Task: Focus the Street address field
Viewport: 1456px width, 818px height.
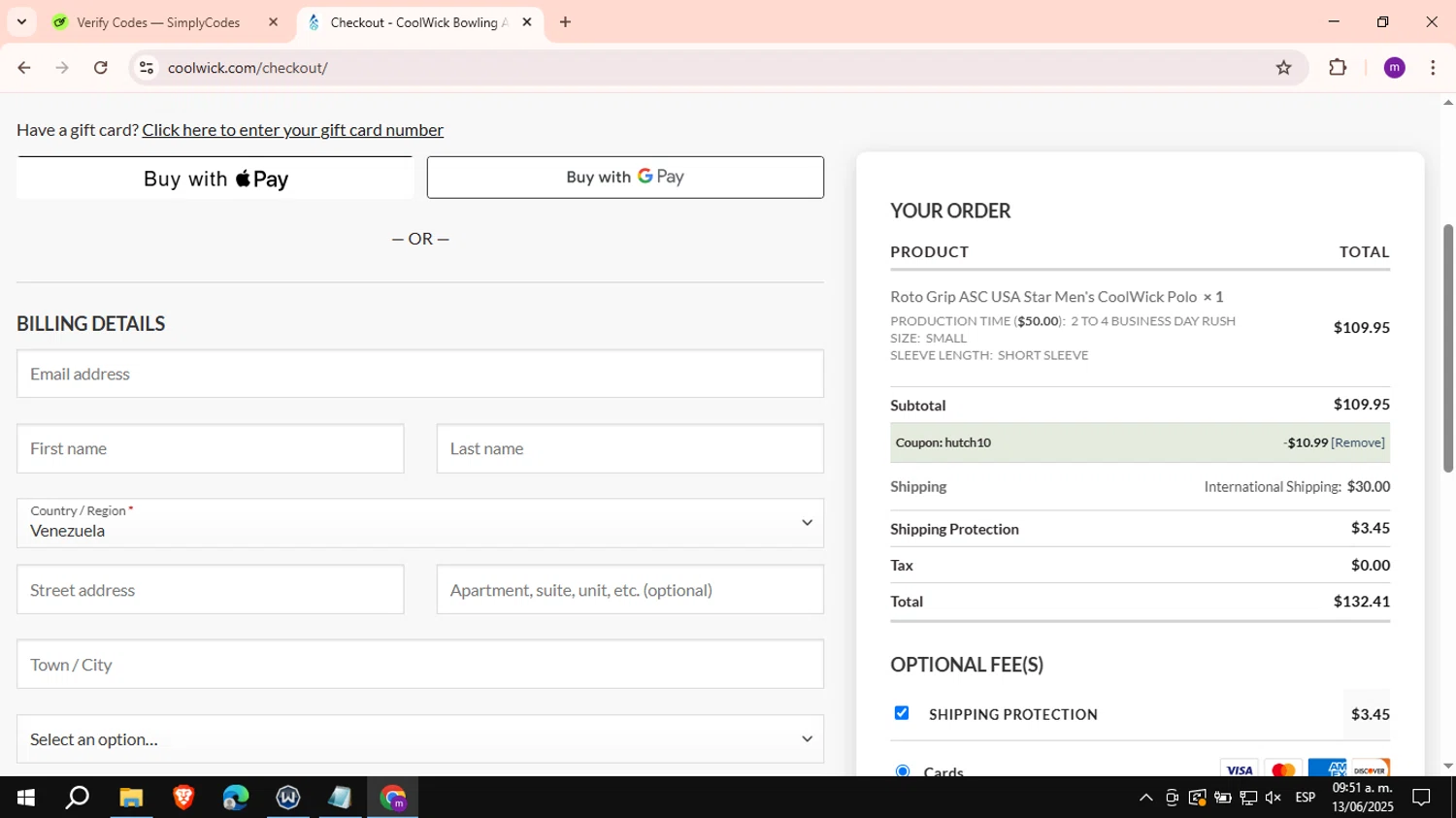Action: coord(210,590)
